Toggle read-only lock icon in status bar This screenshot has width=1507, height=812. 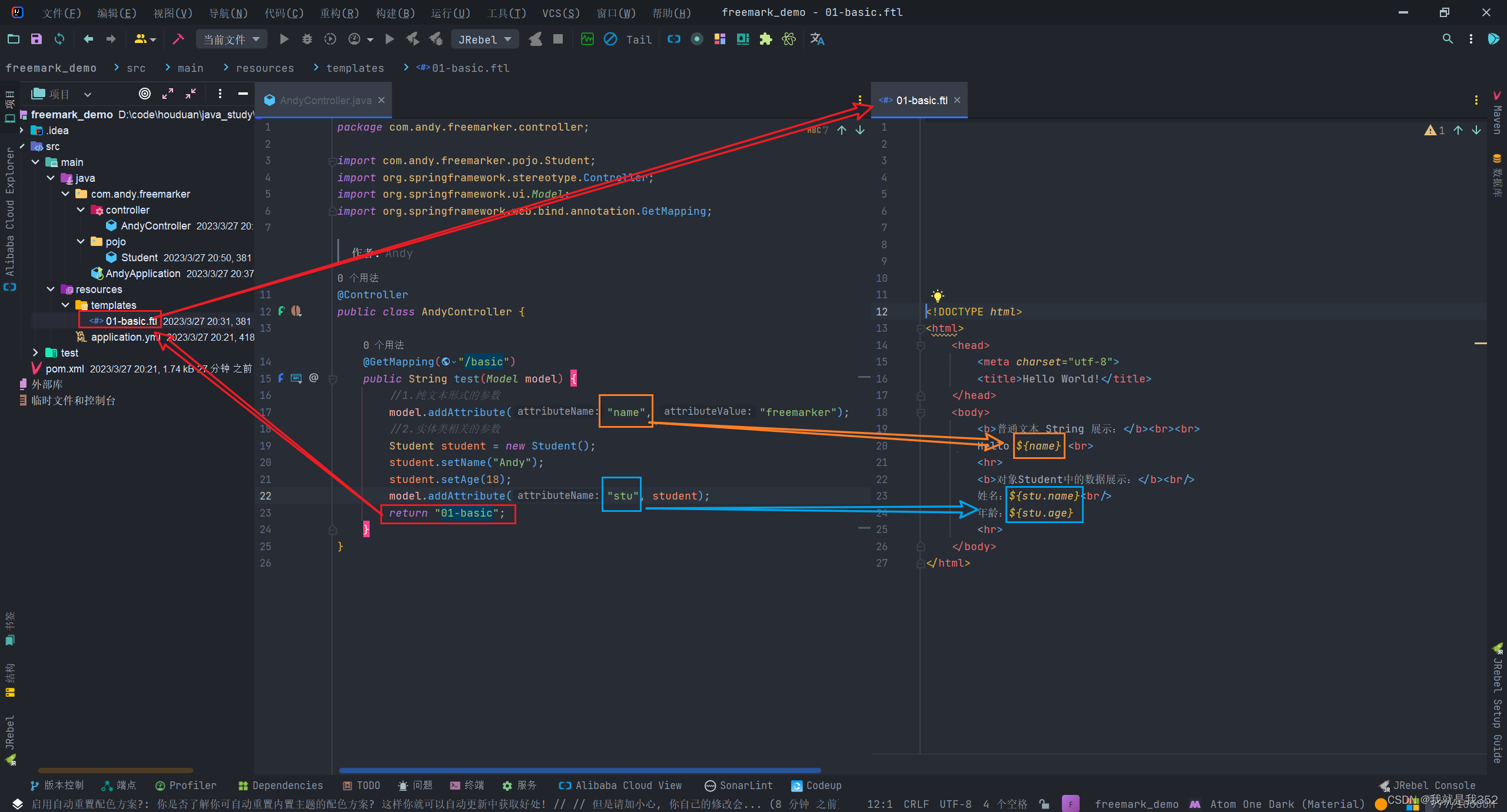point(1044,804)
